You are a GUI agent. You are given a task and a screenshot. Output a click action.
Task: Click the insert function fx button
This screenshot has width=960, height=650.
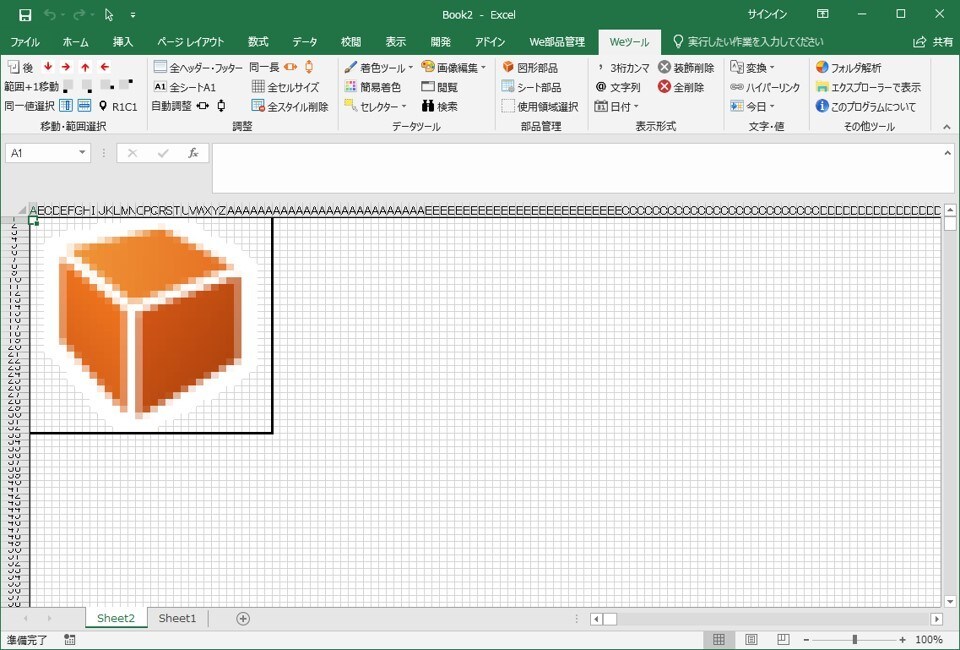pyautogui.click(x=193, y=152)
